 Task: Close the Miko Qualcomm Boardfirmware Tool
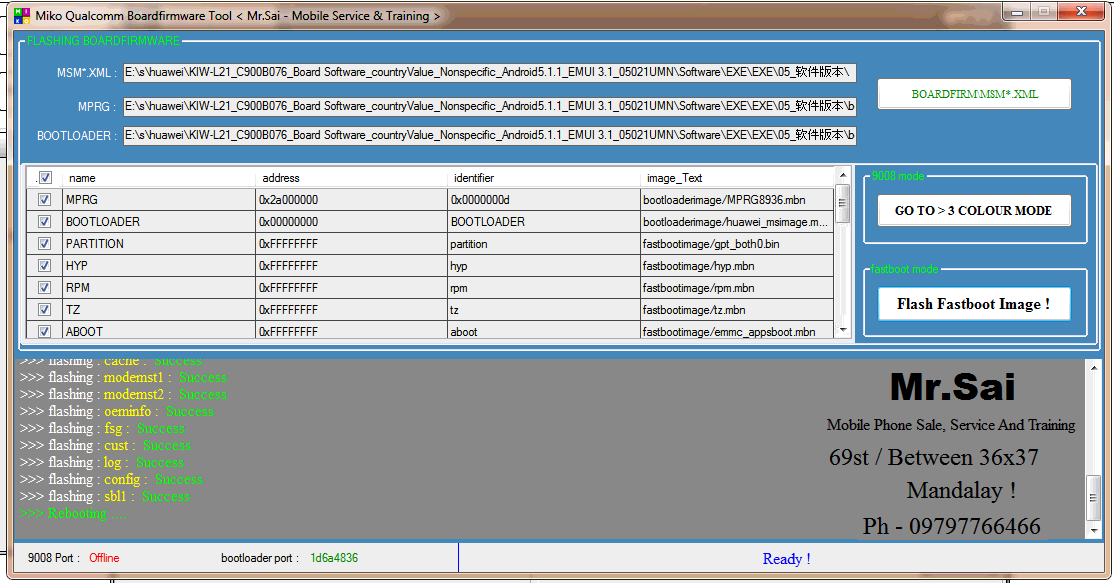click(1081, 12)
